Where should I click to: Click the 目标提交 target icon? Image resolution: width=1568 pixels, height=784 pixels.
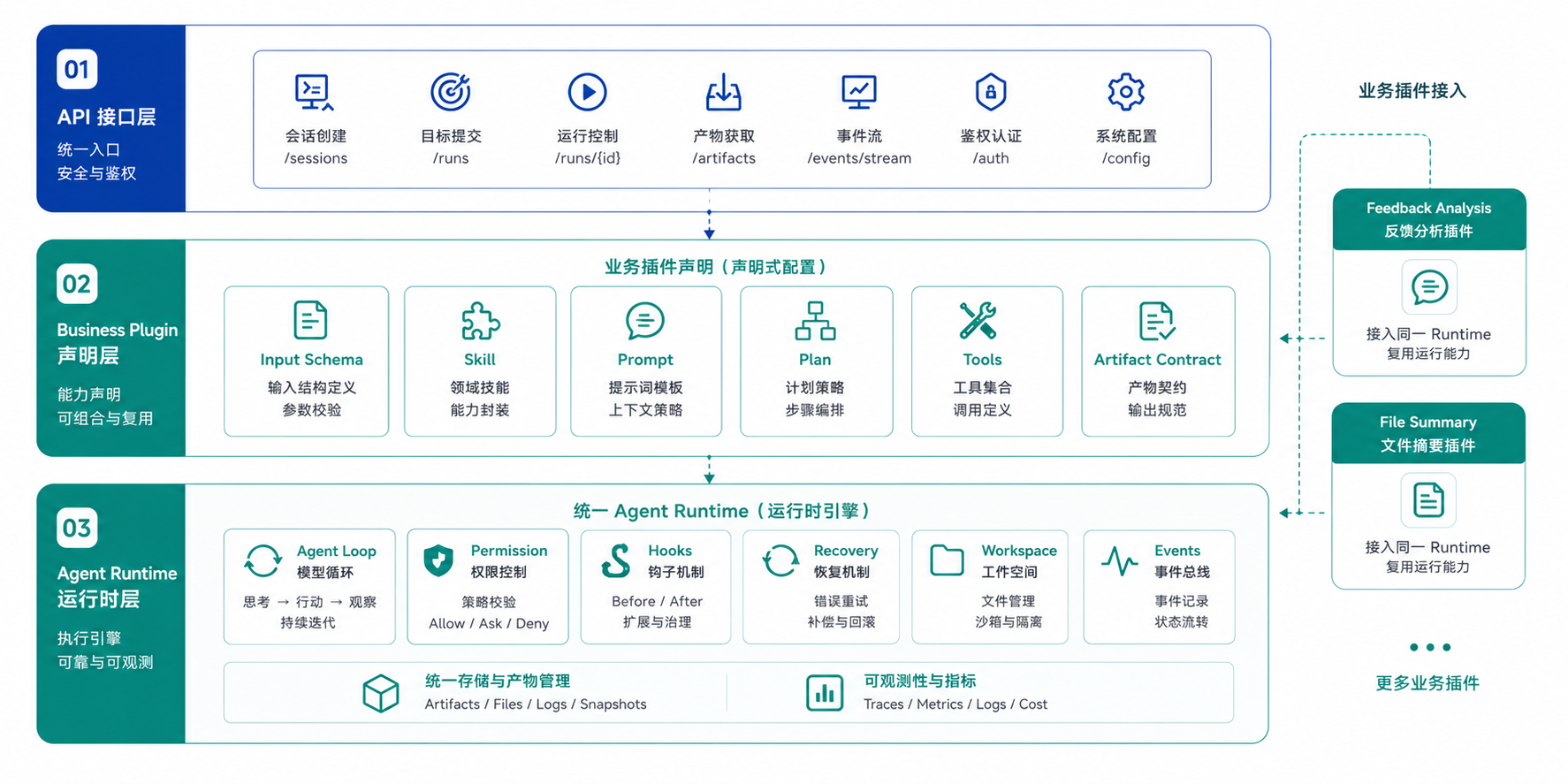tap(451, 92)
